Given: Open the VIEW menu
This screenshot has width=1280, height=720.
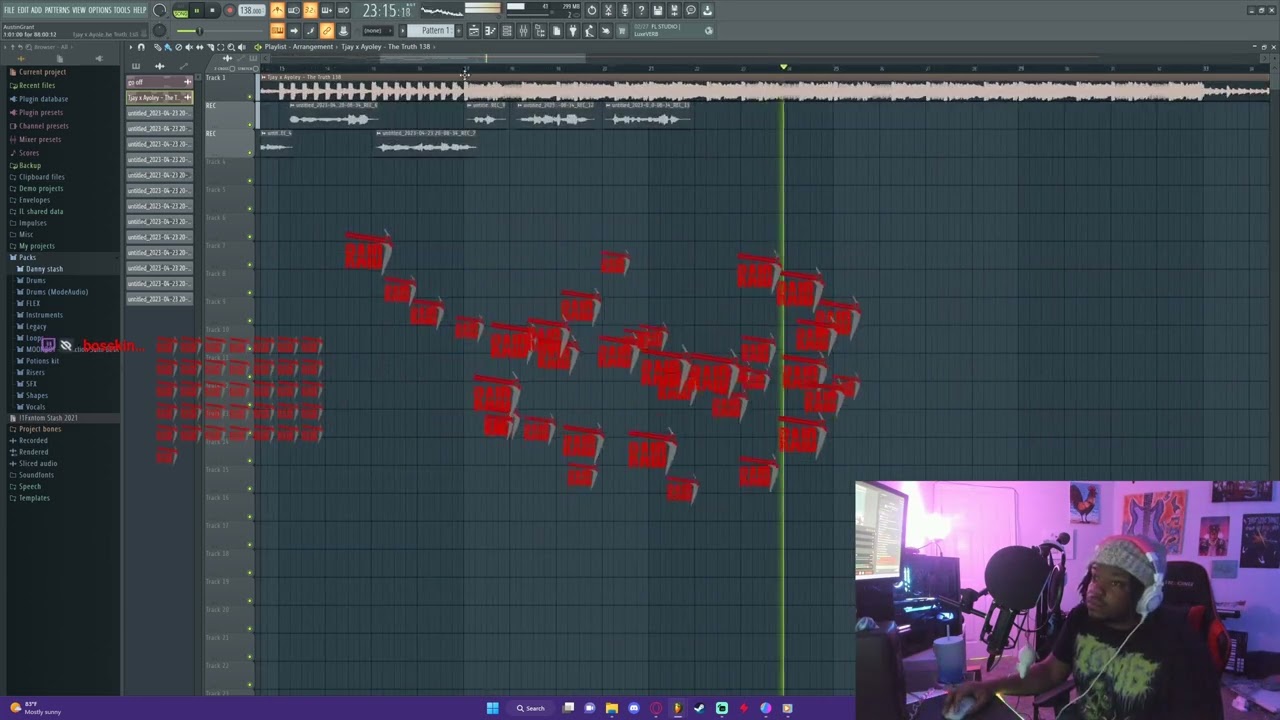Looking at the screenshot, I should click(79, 10).
